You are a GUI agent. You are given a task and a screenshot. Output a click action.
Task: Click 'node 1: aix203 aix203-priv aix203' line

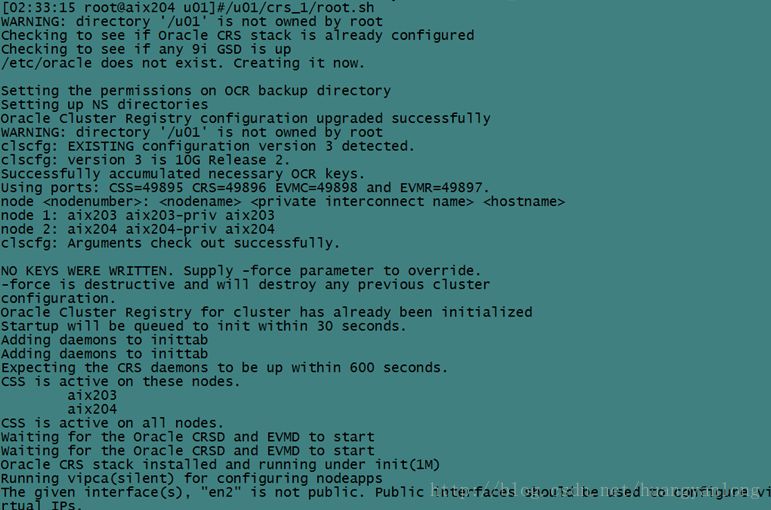[x=137, y=215]
